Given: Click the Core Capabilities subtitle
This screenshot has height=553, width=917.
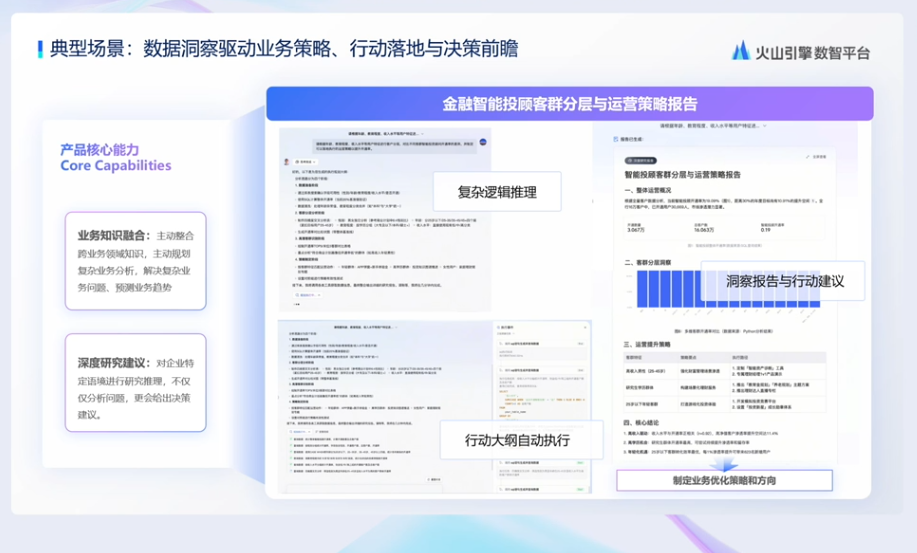Looking at the screenshot, I should (116, 165).
